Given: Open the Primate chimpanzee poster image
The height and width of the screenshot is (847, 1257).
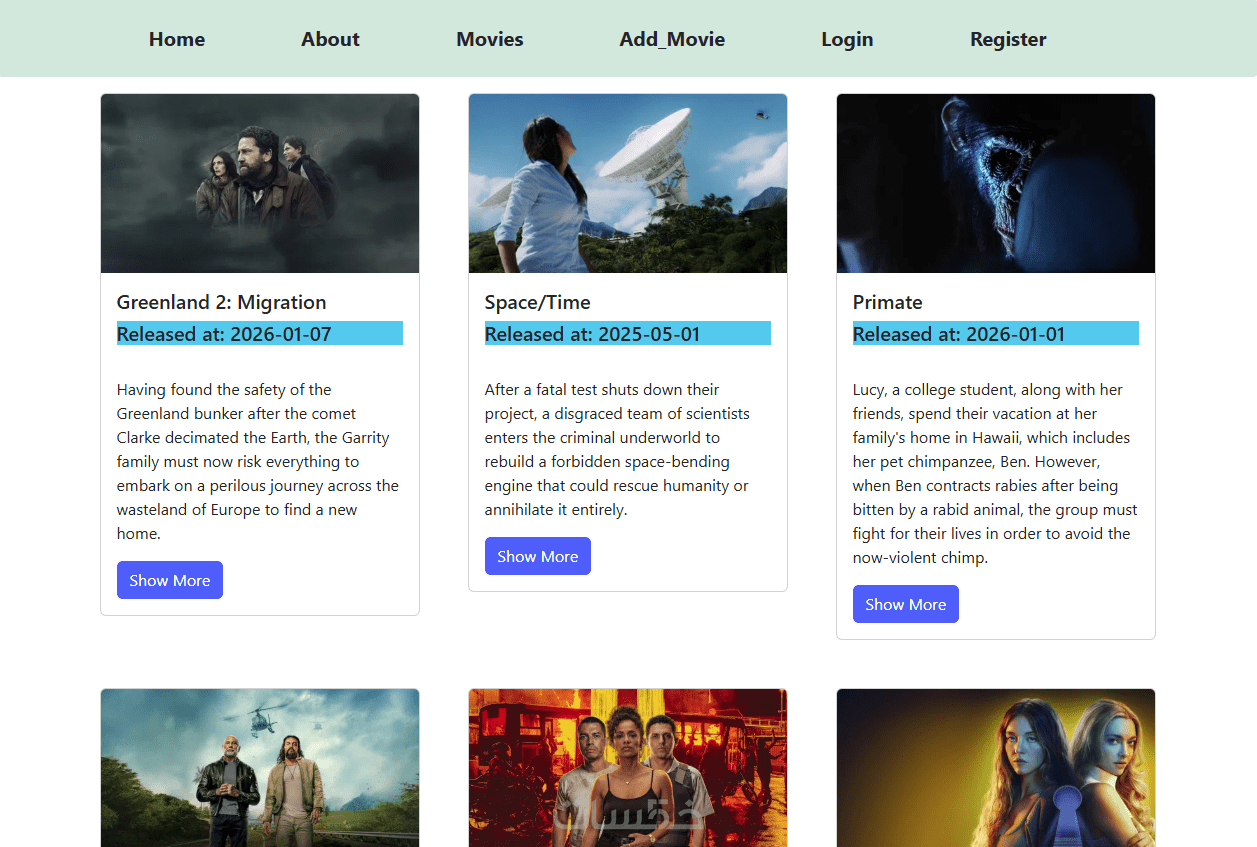Looking at the screenshot, I should 996,183.
